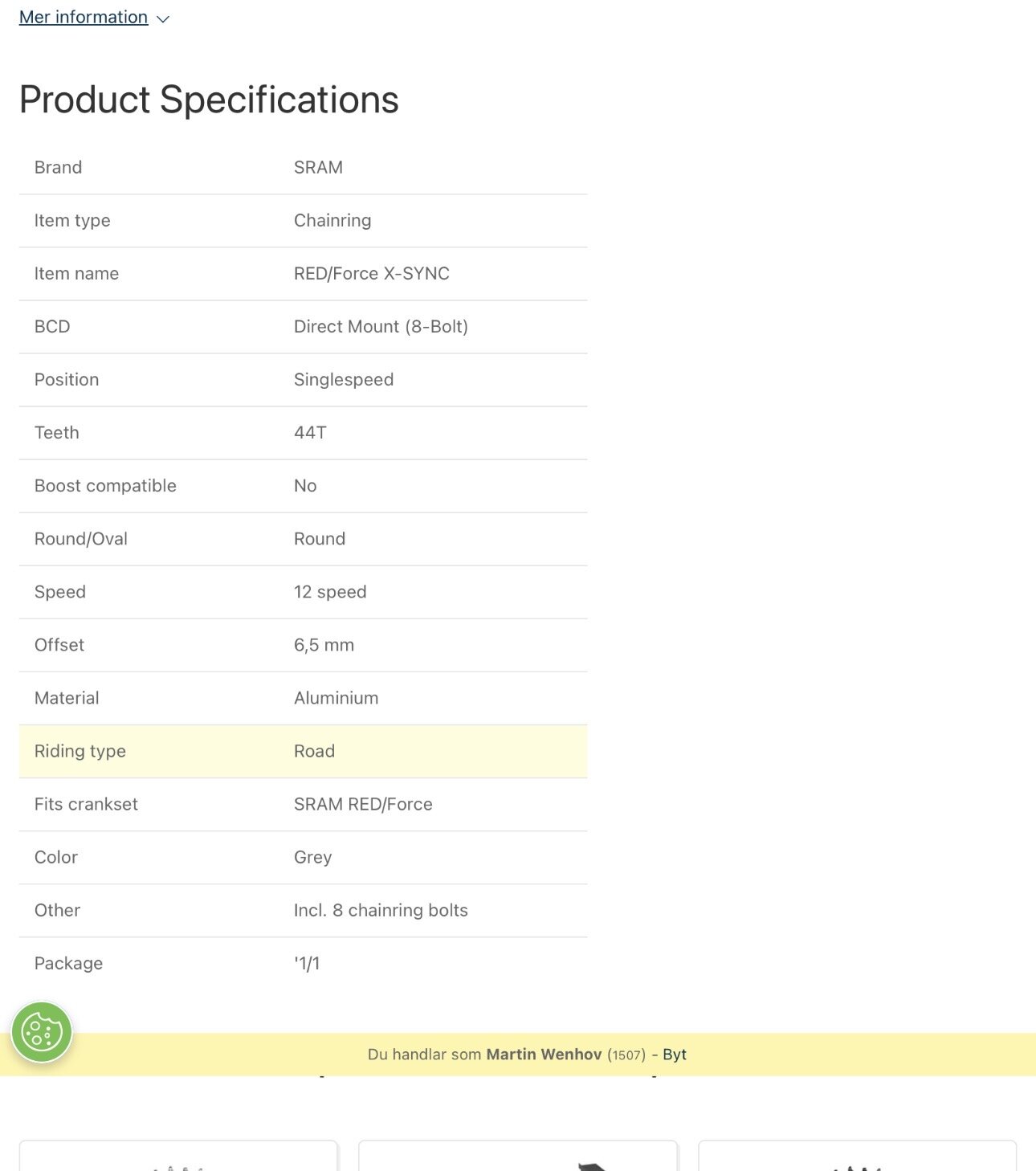Select the 44T teeth value

coord(310,432)
